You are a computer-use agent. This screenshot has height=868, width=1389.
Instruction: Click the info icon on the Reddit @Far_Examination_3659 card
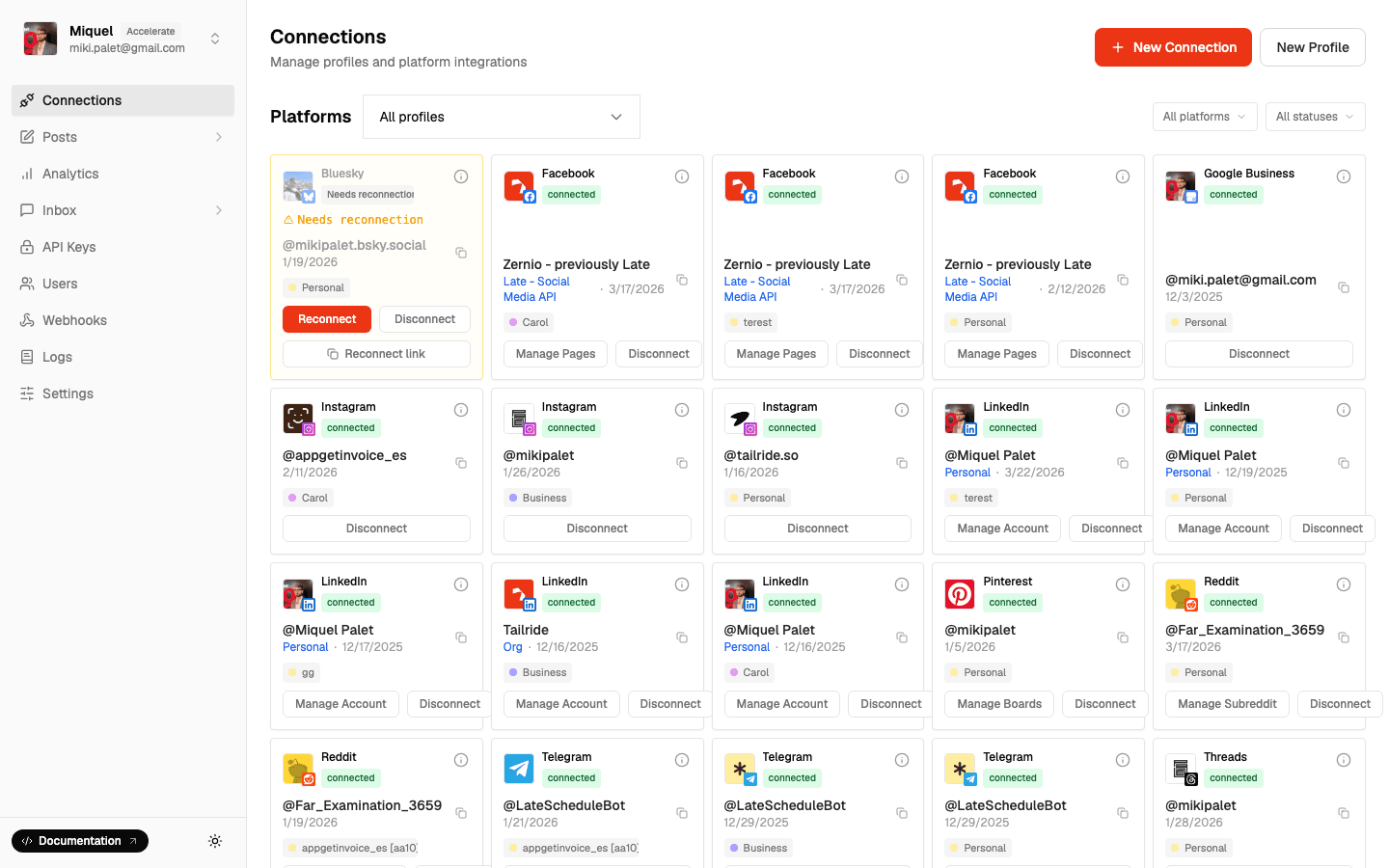coord(1344,583)
